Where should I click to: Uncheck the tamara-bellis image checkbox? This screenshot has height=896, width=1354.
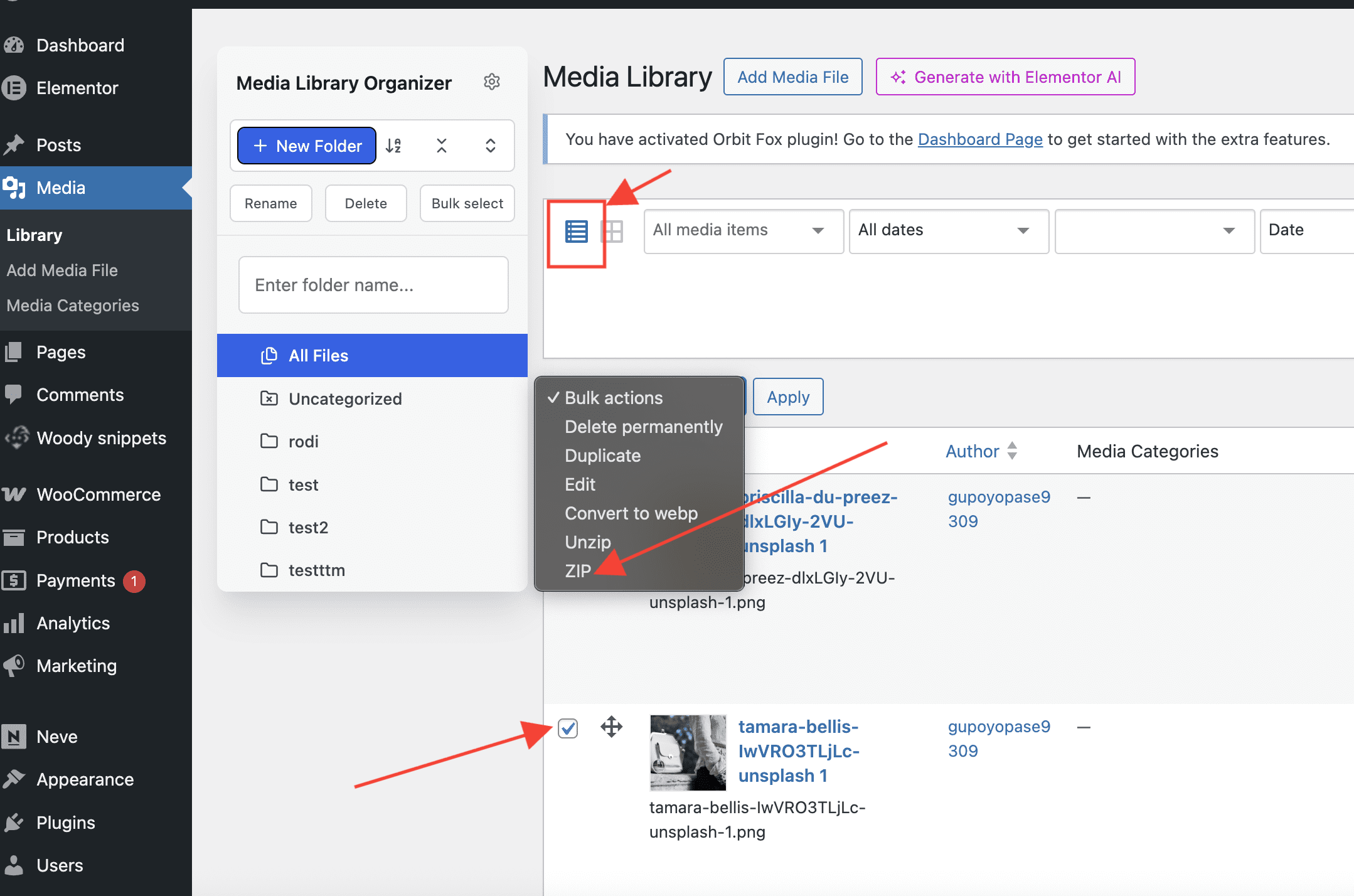(568, 728)
